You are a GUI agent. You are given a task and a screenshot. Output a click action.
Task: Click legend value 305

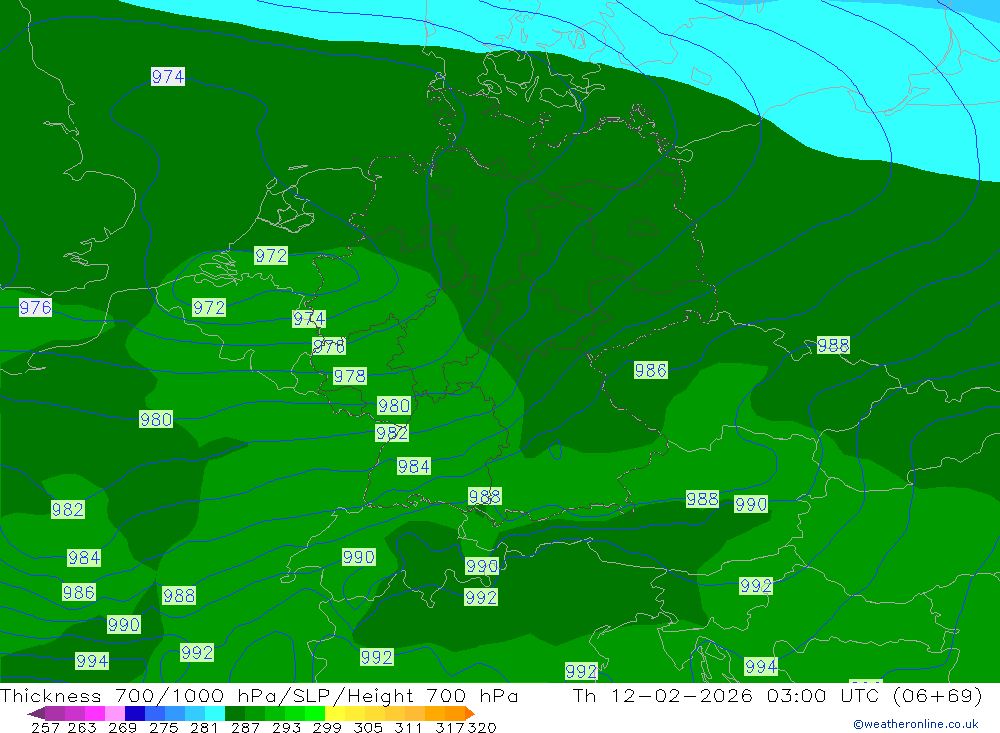368,728
